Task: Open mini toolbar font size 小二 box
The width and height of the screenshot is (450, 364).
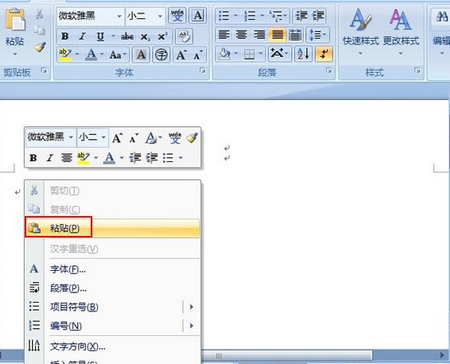Action: tap(92, 137)
